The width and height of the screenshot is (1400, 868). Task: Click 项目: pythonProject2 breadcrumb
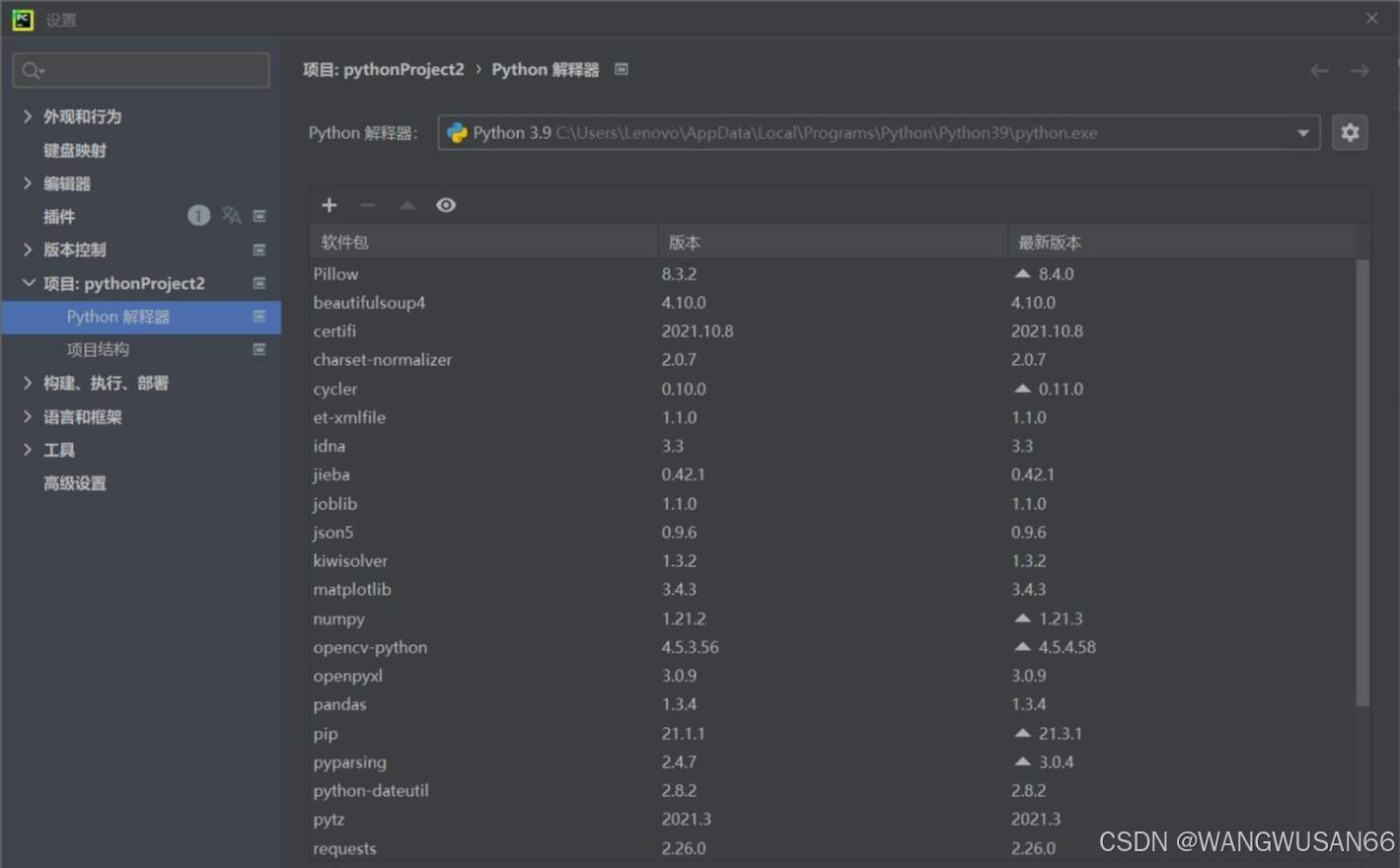point(383,69)
